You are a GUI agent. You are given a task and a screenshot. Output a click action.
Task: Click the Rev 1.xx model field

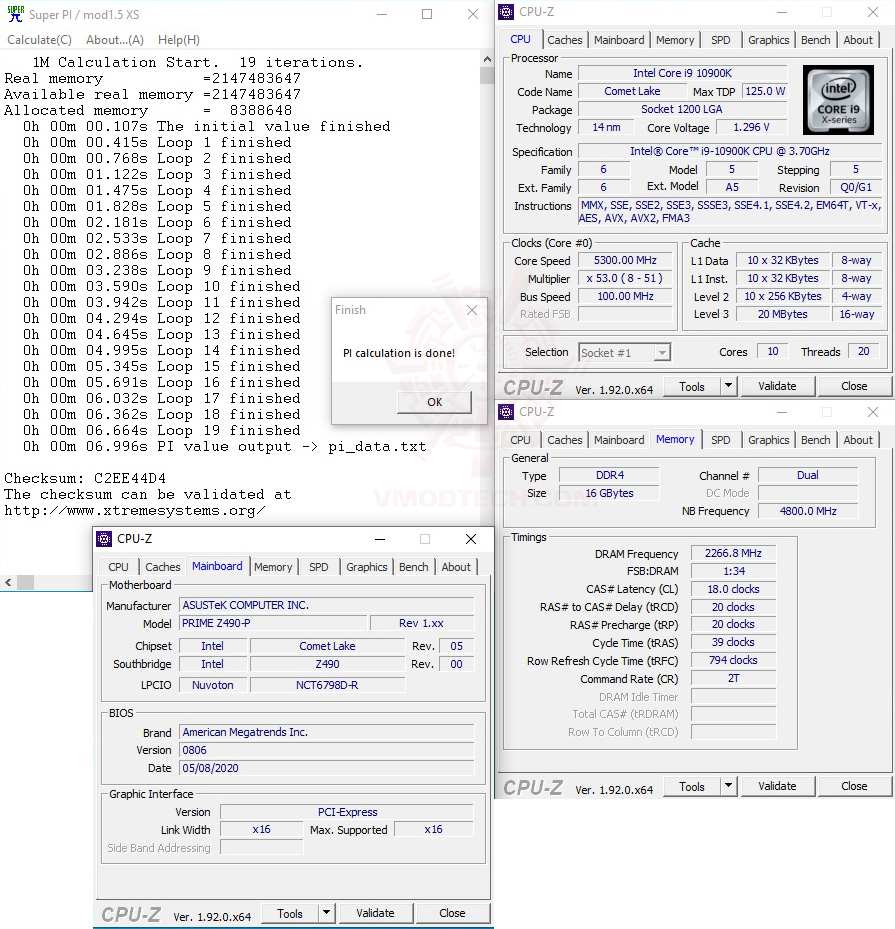pyautogui.click(x=424, y=623)
